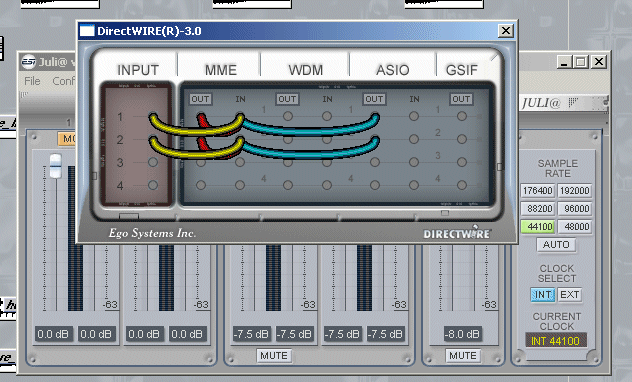Click the WDM IN port on row 1
This screenshot has width=632, height=382.
pos(327,116)
